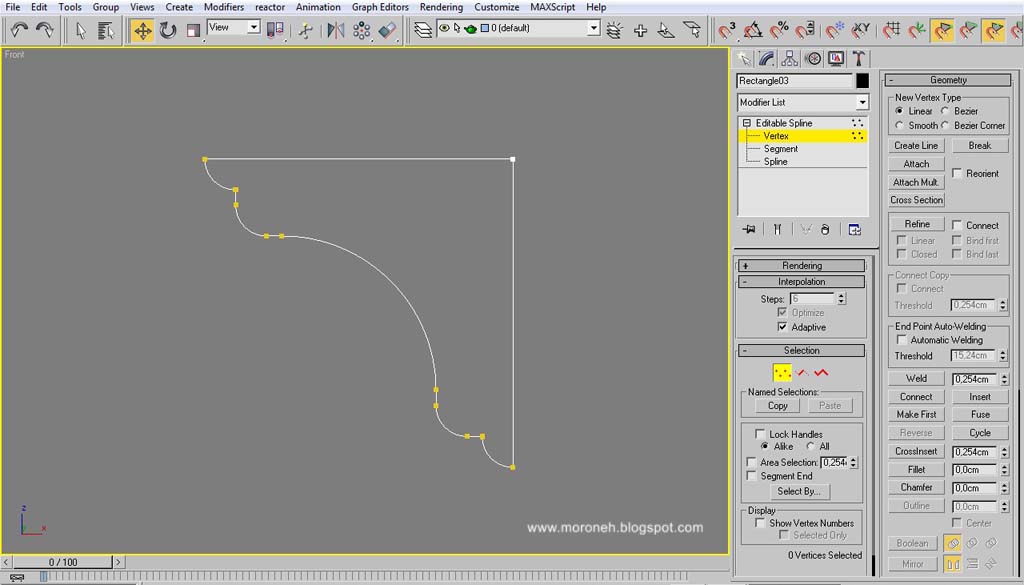
Task: Select the Select and Rotate tool
Action: coord(166,30)
